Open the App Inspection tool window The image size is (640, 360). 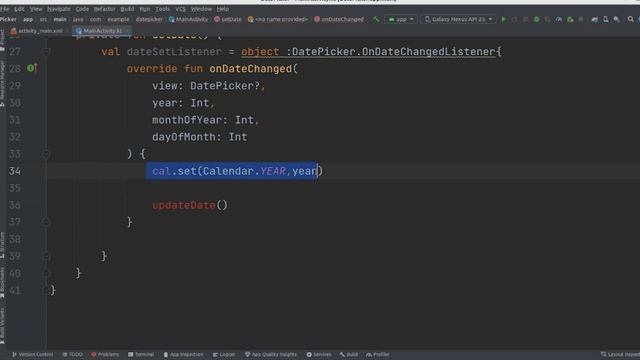183,354
